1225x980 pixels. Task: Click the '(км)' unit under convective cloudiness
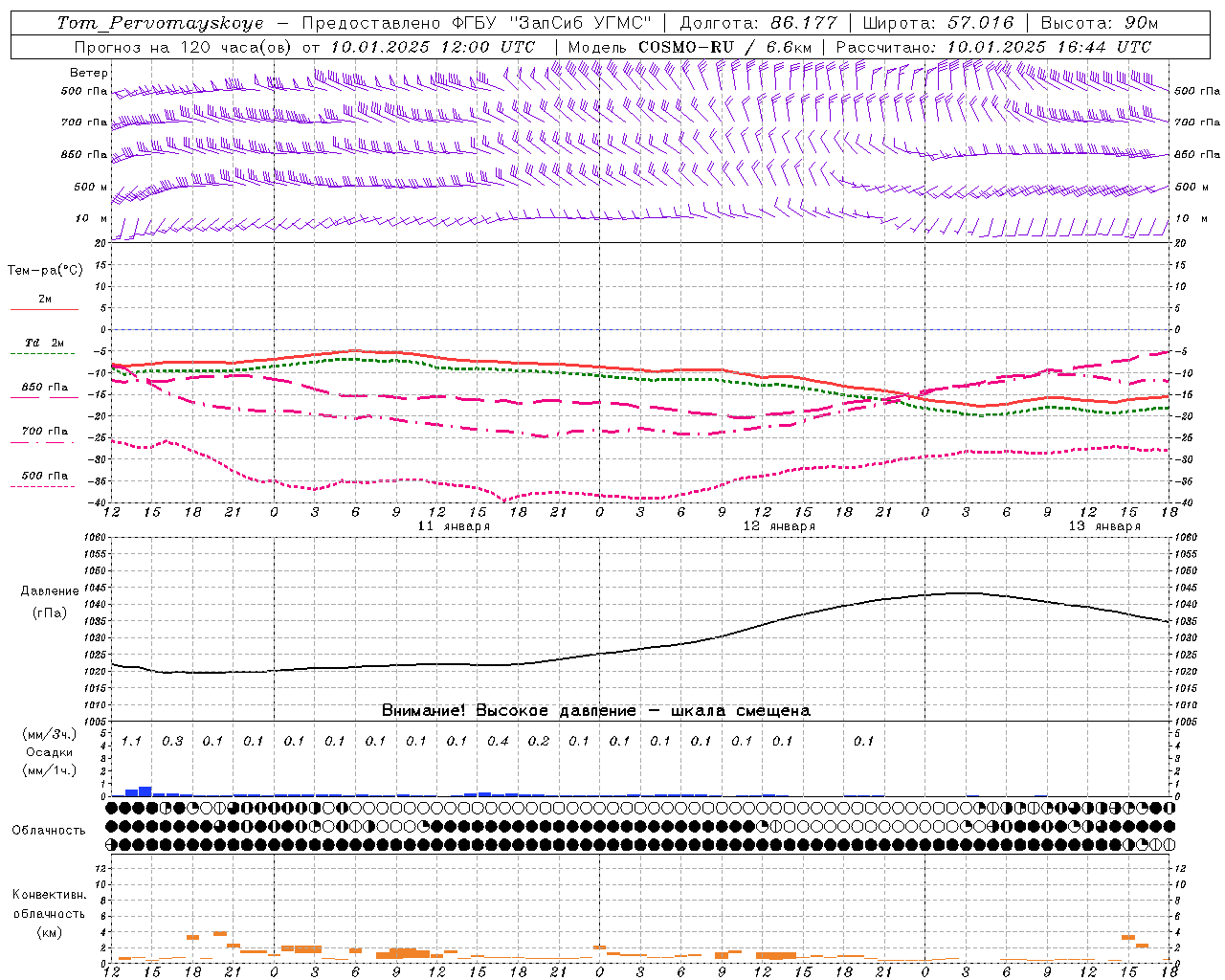49,932
